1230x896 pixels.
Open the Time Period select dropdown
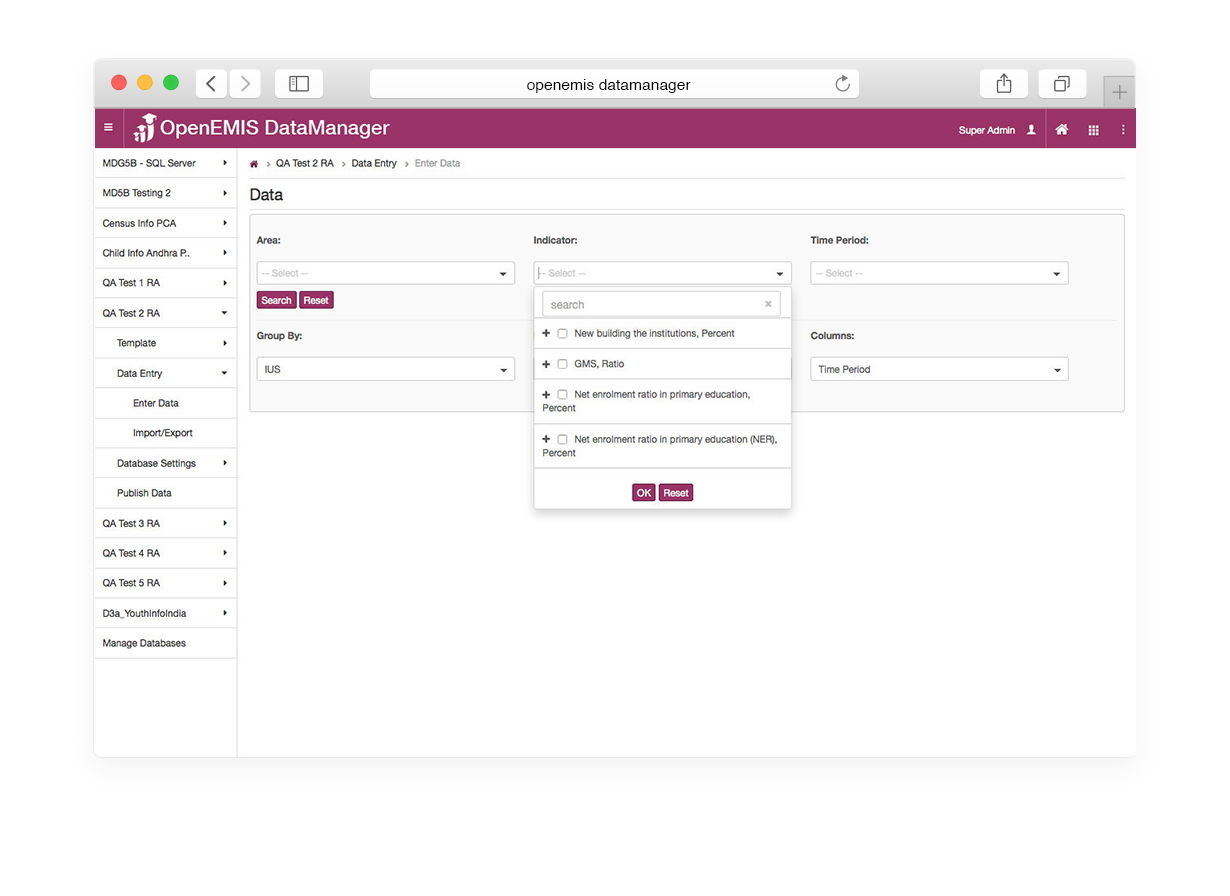coord(939,273)
